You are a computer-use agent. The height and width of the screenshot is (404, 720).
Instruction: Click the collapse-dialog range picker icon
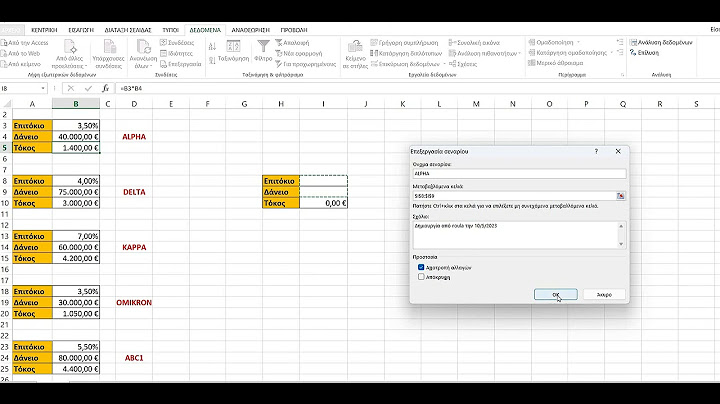(x=620, y=196)
